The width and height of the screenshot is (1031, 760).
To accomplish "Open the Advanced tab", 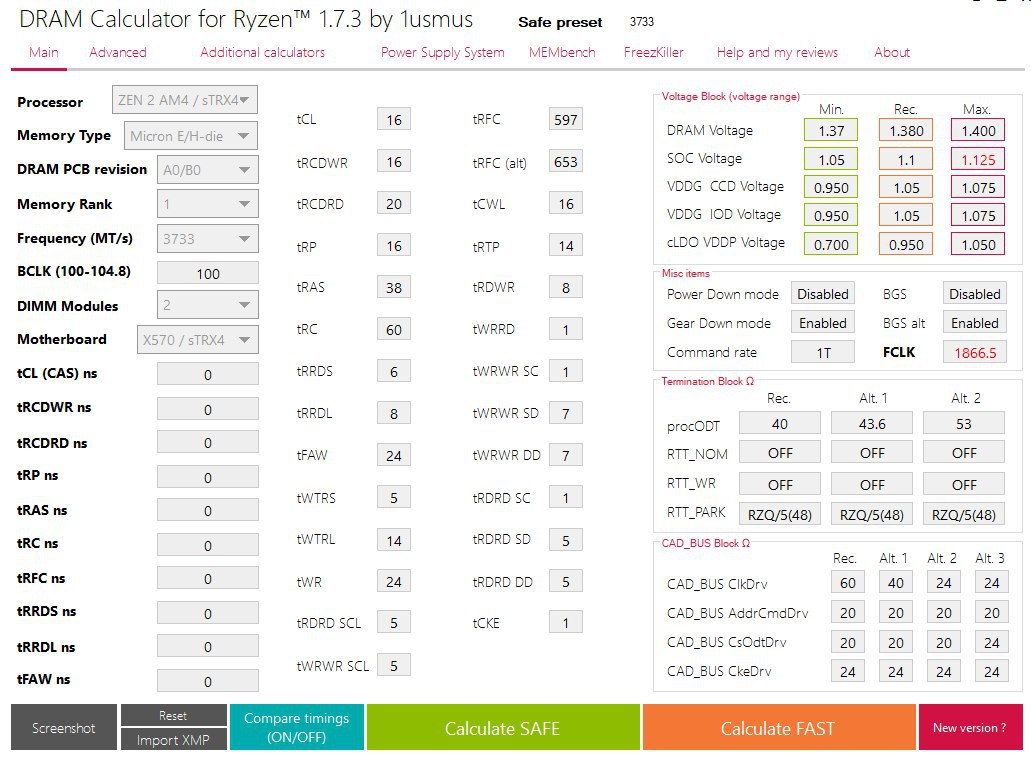I will pyautogui.click(x=118, y=53).
